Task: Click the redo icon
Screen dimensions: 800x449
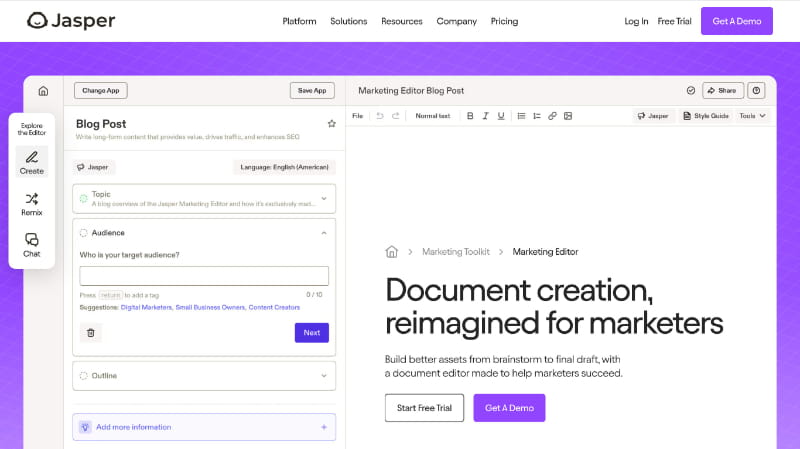Action: pos(395,116)
